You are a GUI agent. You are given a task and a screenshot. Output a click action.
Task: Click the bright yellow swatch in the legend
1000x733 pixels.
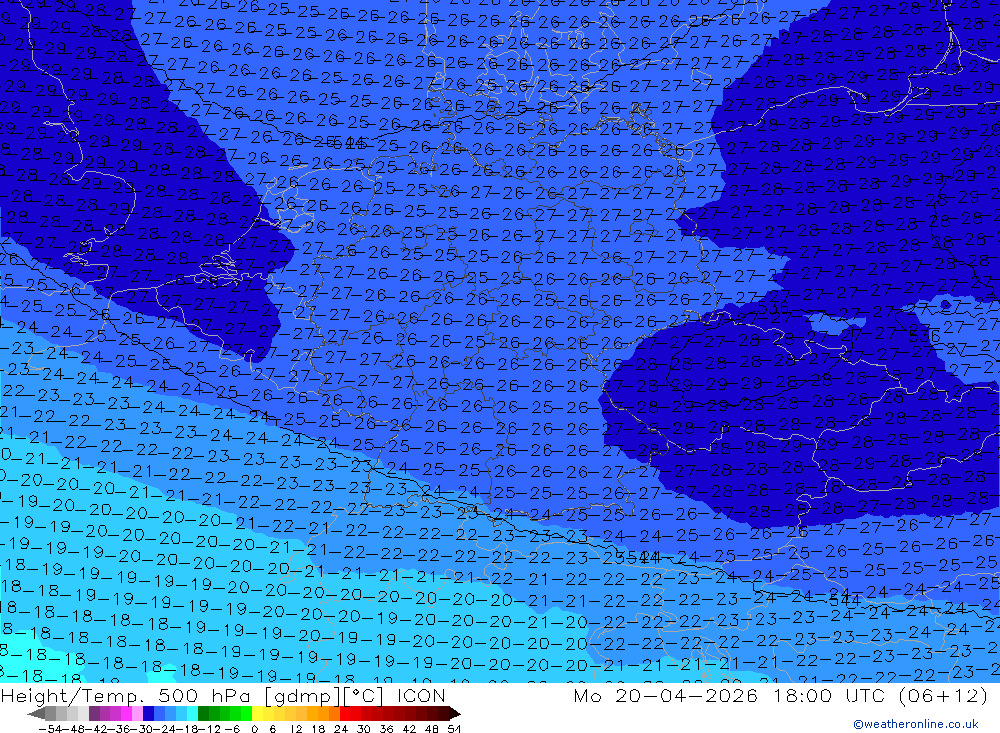258,713
